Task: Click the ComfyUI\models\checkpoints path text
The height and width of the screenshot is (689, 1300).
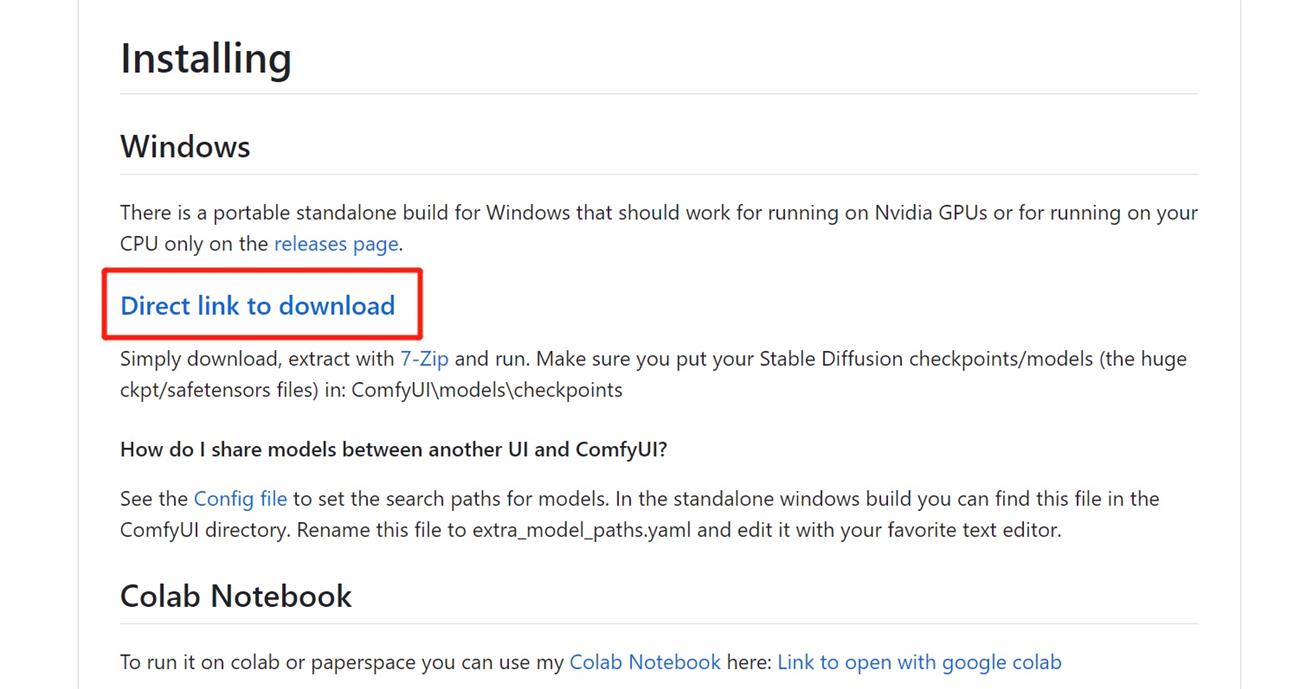Action: (487, 390)
